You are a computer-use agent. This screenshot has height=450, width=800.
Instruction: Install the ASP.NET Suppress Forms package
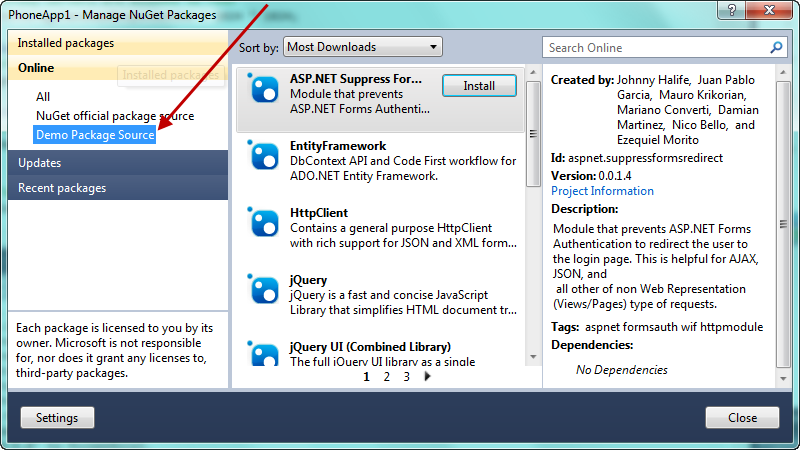point(479,87)
